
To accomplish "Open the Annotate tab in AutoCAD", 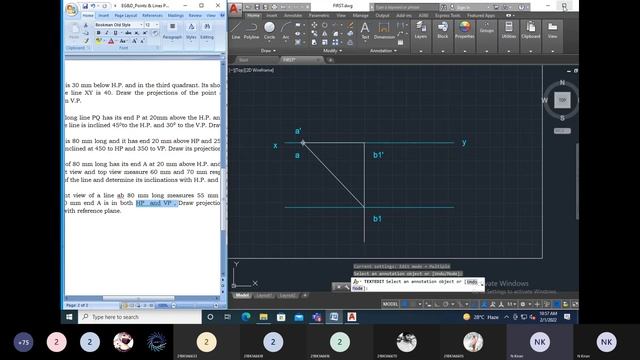I will point(293,16).
